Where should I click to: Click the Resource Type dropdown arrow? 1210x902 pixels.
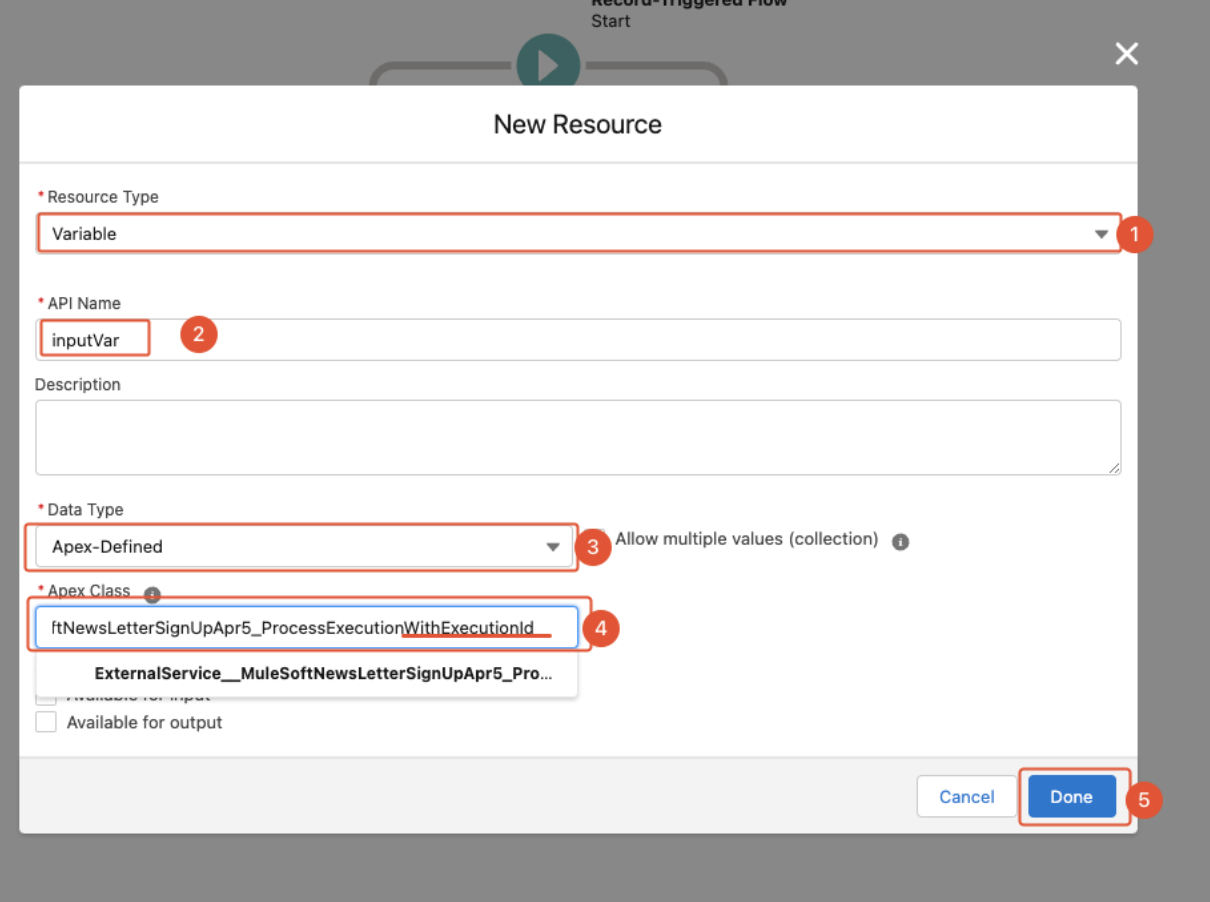pos(1101,234)
